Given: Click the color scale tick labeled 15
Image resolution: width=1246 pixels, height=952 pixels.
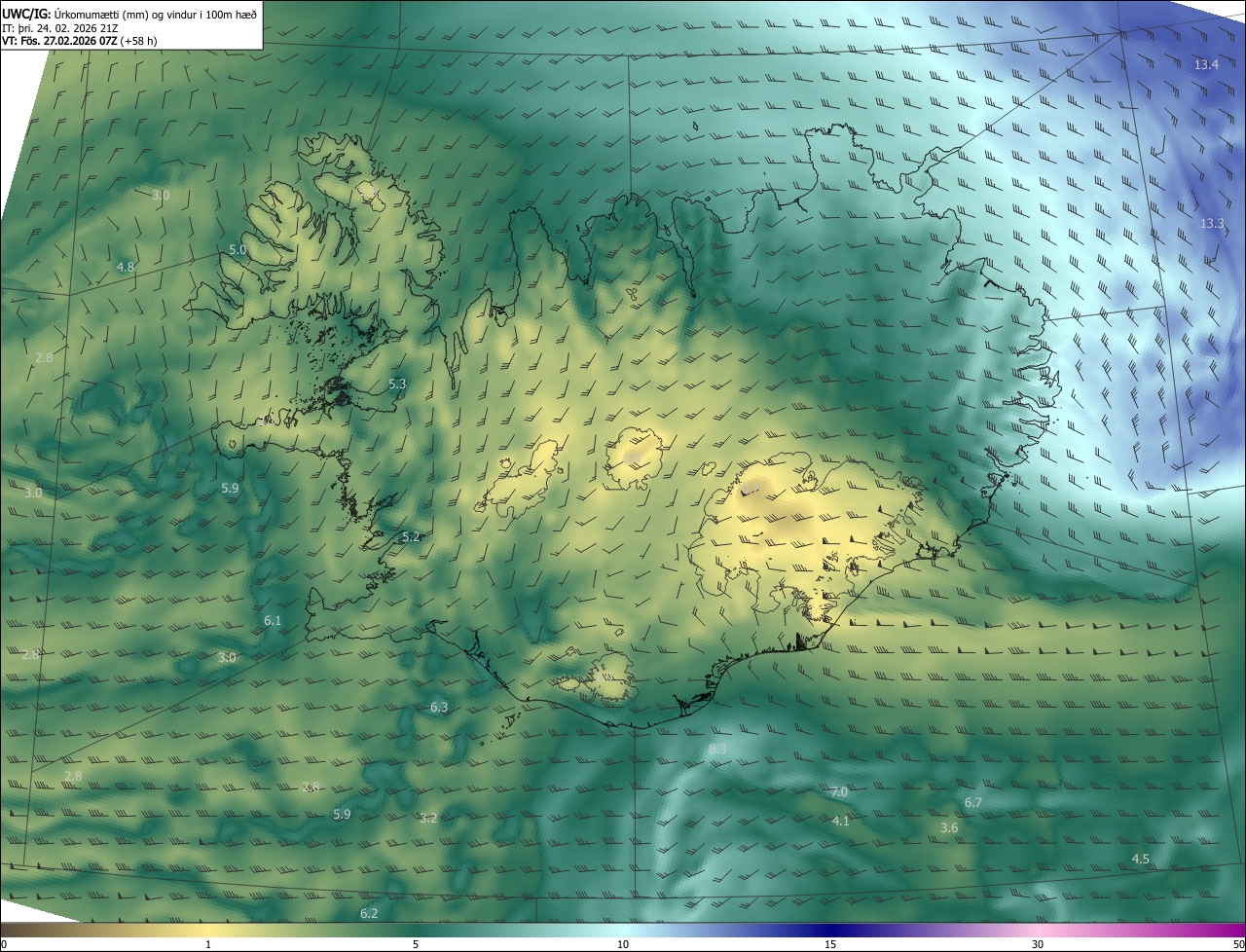Looking at the screenshot, I should (x=830, y=944).
